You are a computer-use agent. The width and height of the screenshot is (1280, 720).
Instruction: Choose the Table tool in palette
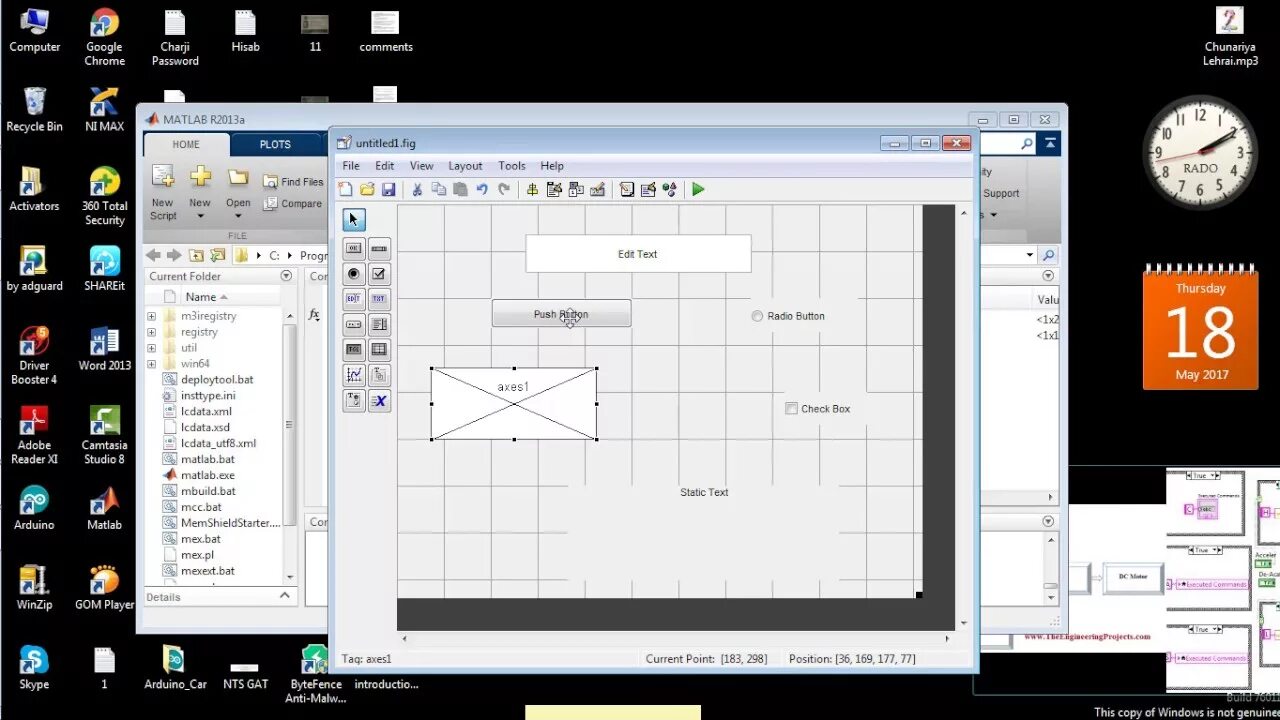[x=379, y=350]
